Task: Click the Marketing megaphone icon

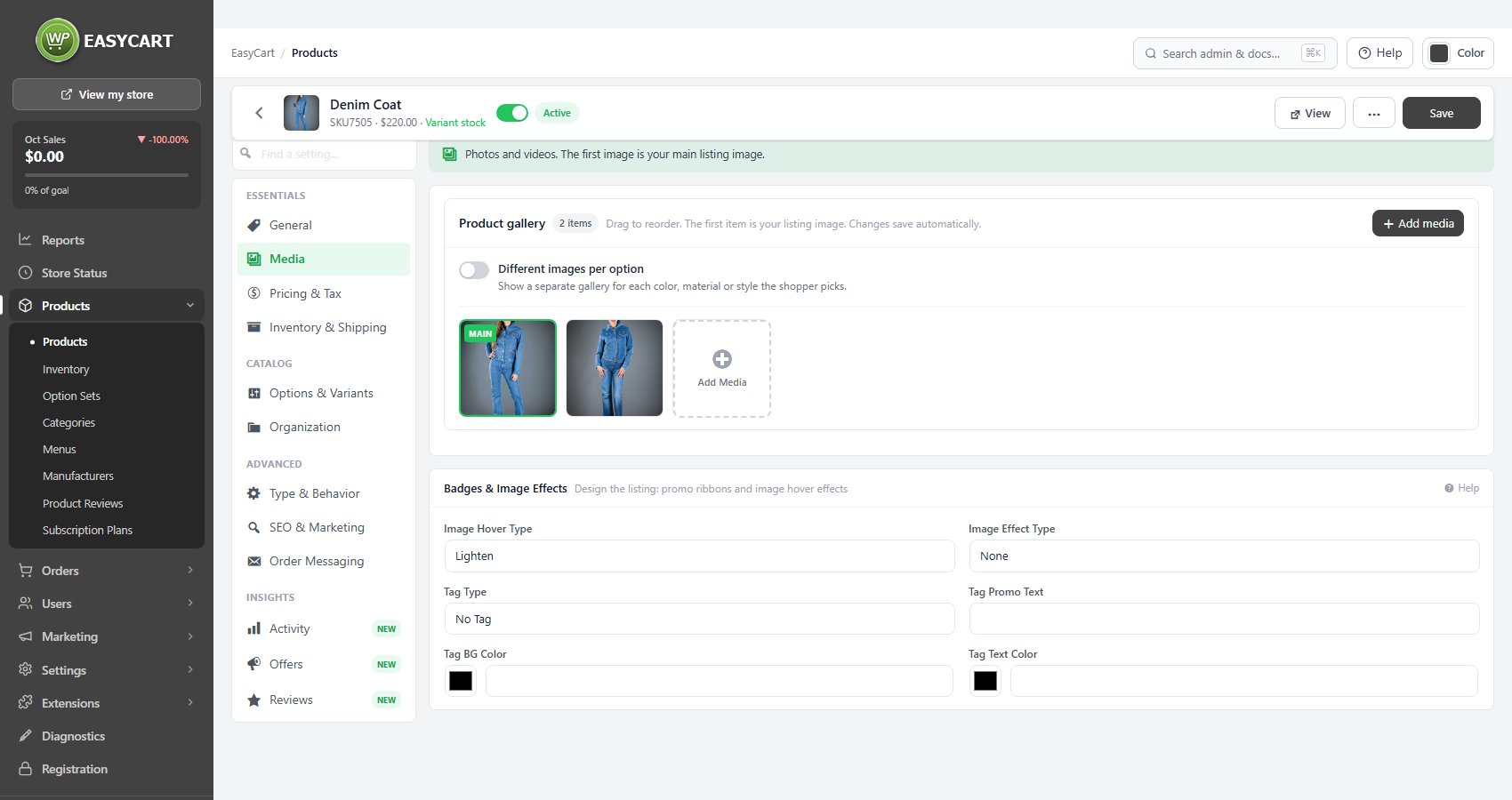Action: (25, 636)
